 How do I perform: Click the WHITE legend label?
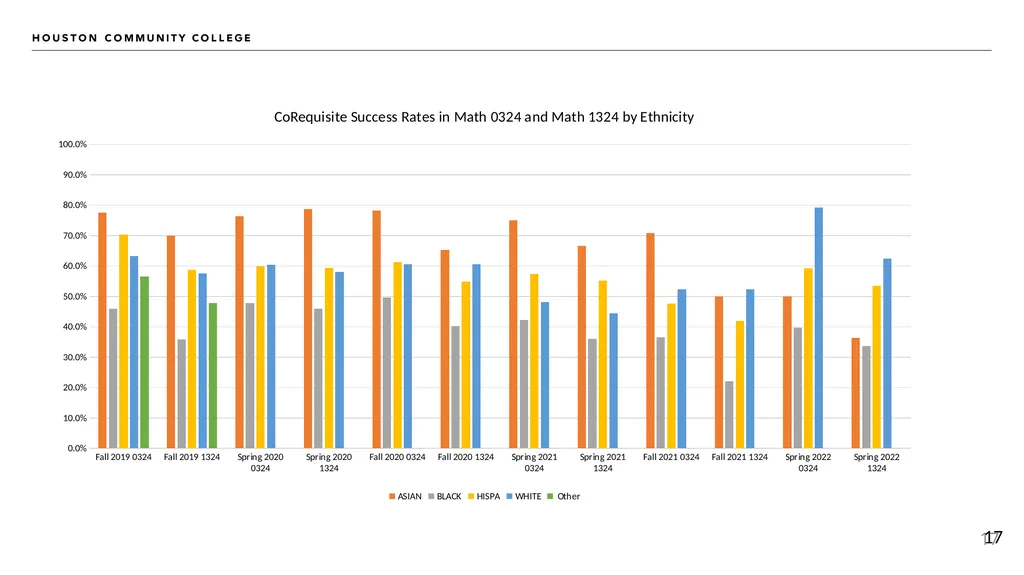(528, 497)
